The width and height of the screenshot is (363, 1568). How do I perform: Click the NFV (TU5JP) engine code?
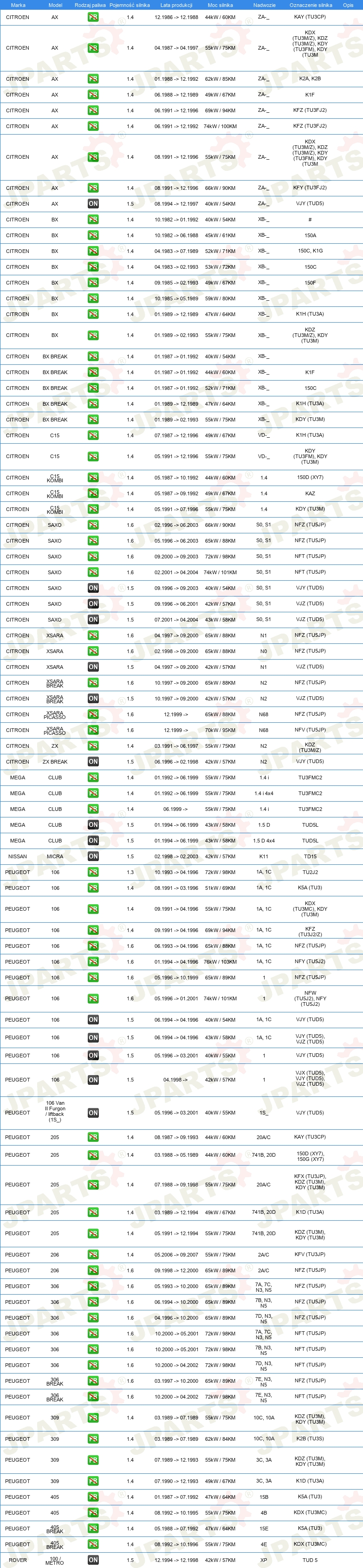point(310,730)
